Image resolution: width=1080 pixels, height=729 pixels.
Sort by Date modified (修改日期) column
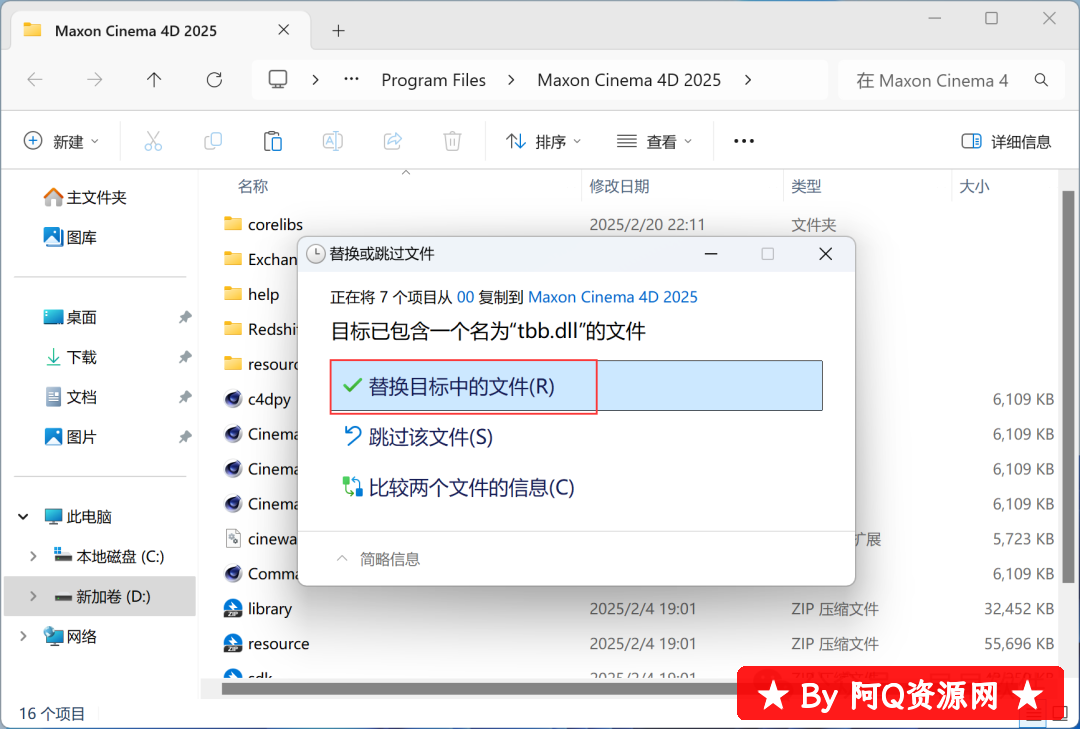click(619, 186)
